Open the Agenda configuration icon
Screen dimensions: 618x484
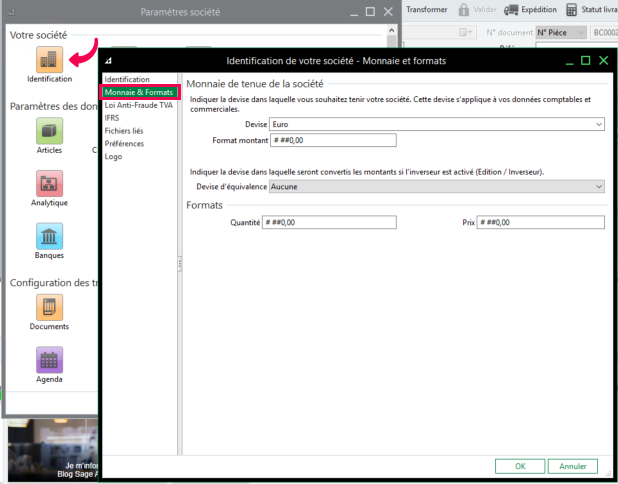point(49,361)
